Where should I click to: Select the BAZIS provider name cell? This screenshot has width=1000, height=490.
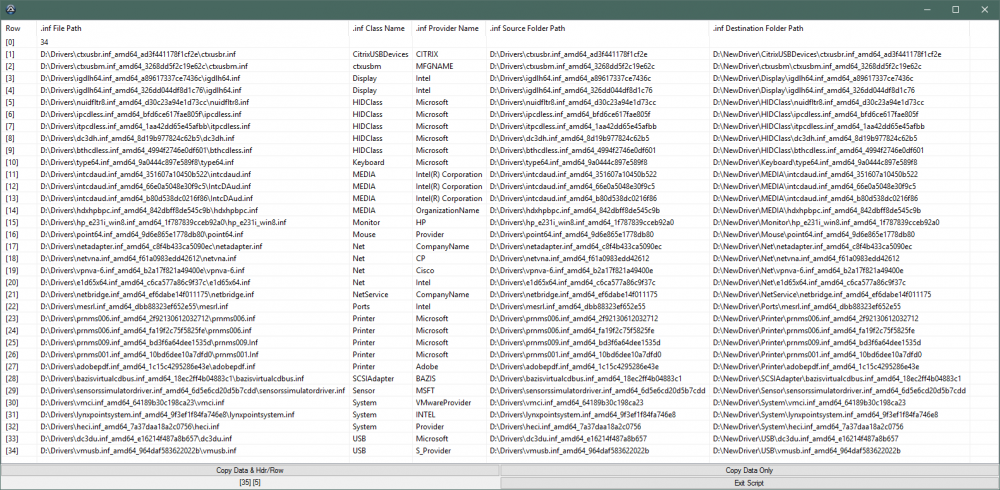[425, 379]
